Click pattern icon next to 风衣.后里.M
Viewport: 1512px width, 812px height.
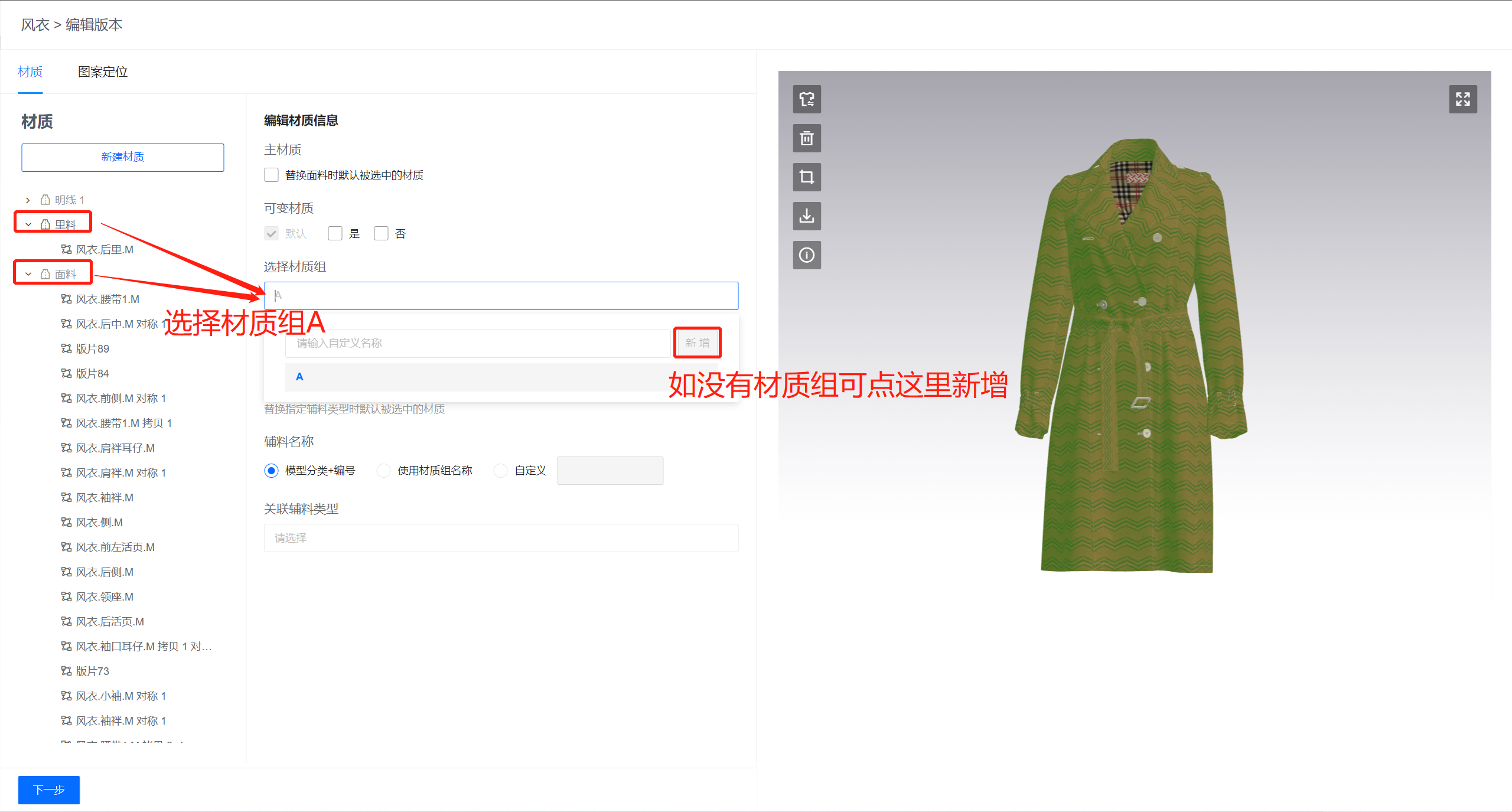[x=66, y=250]
